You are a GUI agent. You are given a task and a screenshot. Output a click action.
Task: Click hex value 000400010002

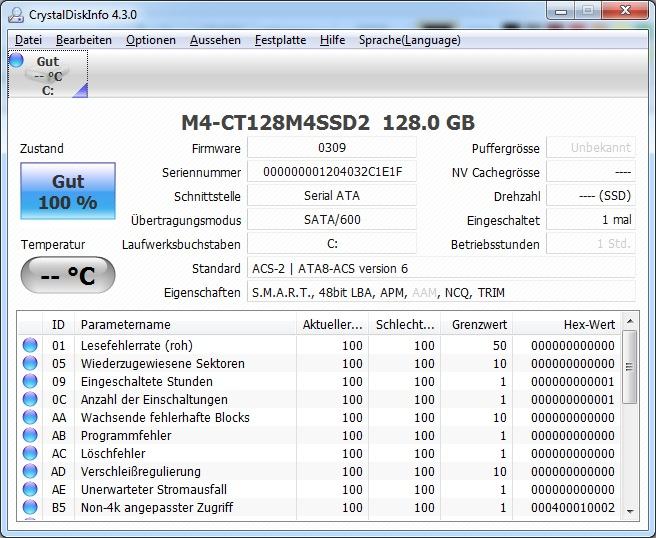click(573, 507)
